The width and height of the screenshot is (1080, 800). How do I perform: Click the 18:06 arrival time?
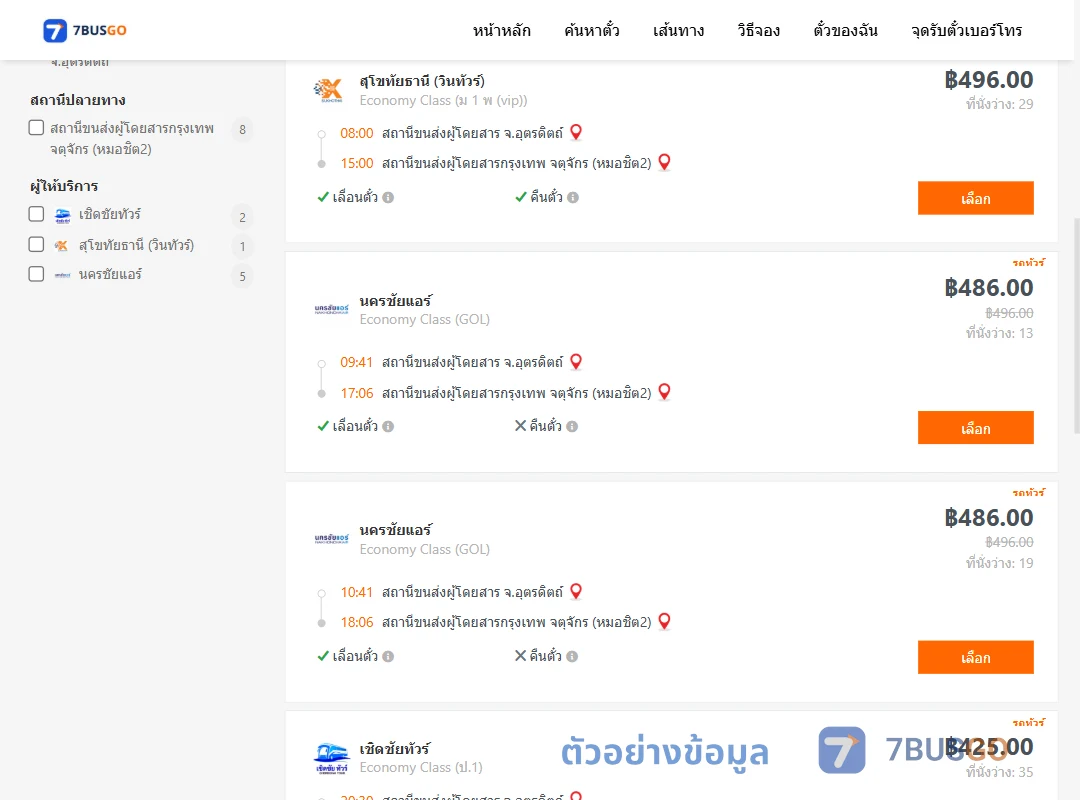[357, 622]
